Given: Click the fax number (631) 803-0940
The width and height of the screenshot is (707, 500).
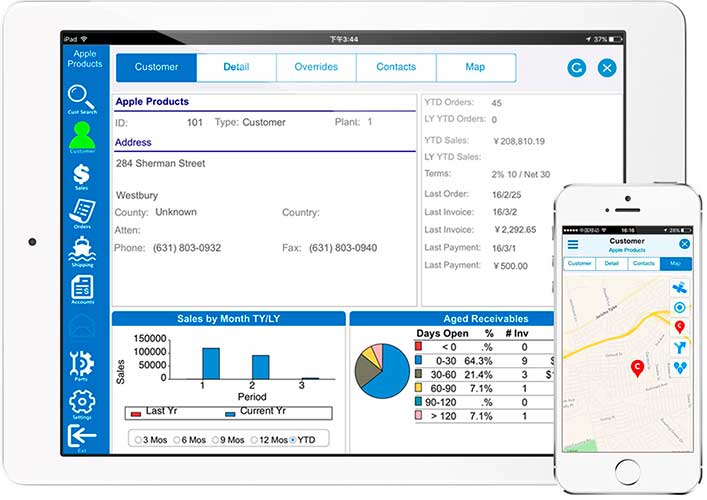Looking at the screenshot, I should coord(343,248).
